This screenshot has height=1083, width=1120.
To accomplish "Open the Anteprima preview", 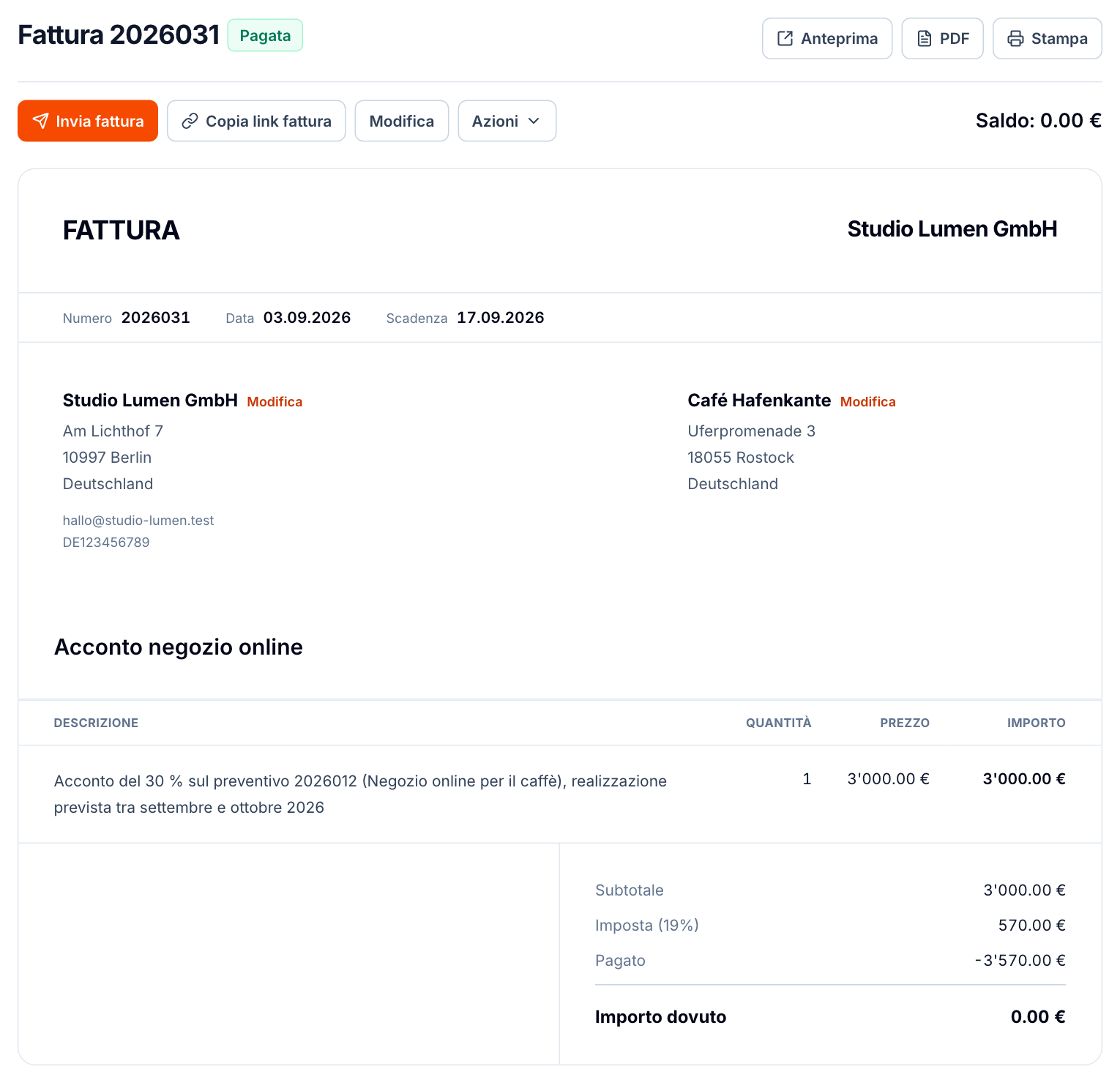I will (827, 38).
